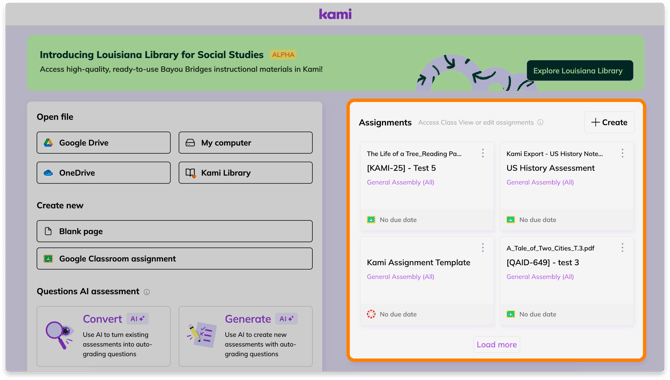Load more assignments

pyautogui.click(x=497, y=345)
